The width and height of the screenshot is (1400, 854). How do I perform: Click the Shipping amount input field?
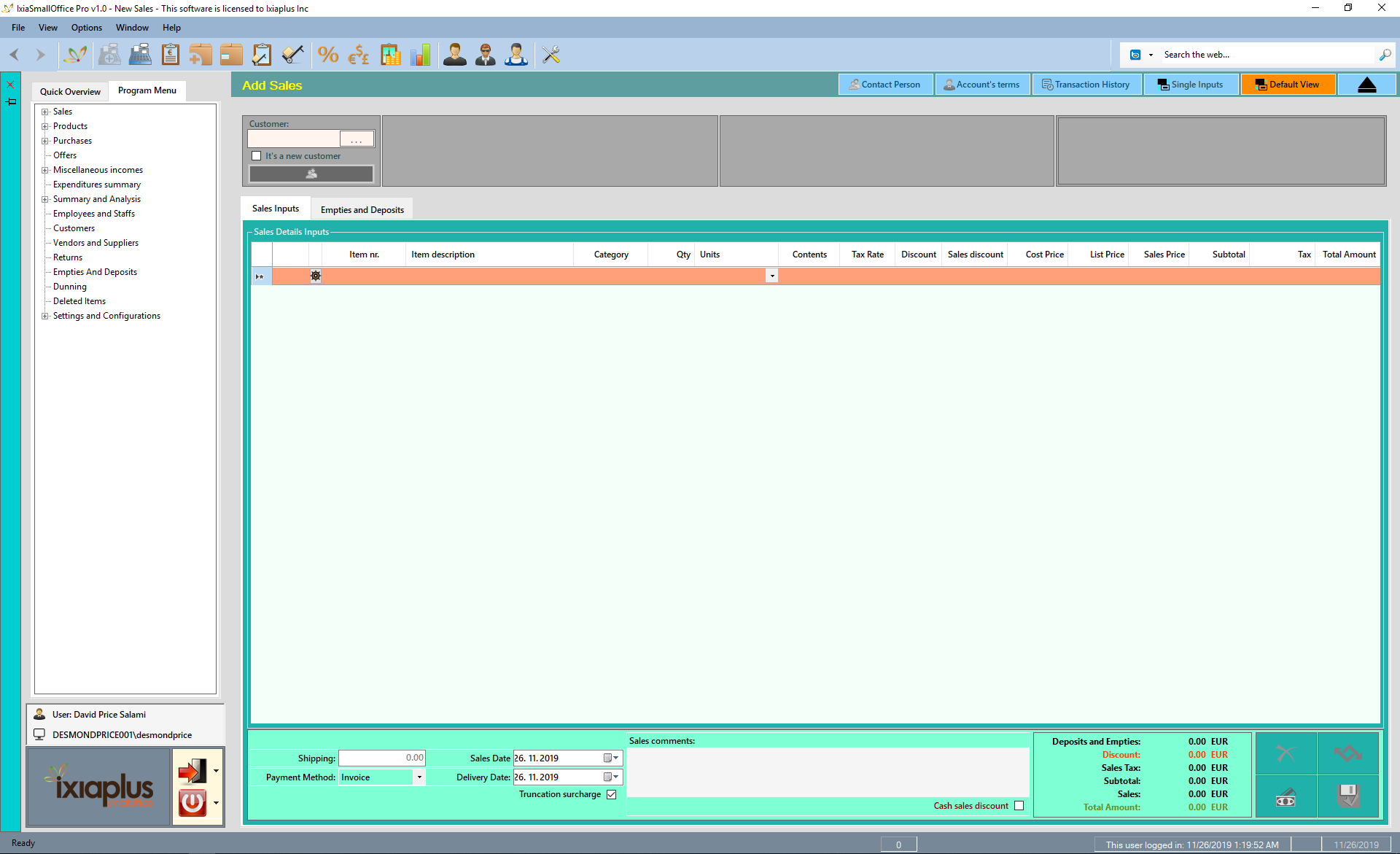(x=382, y=758)
